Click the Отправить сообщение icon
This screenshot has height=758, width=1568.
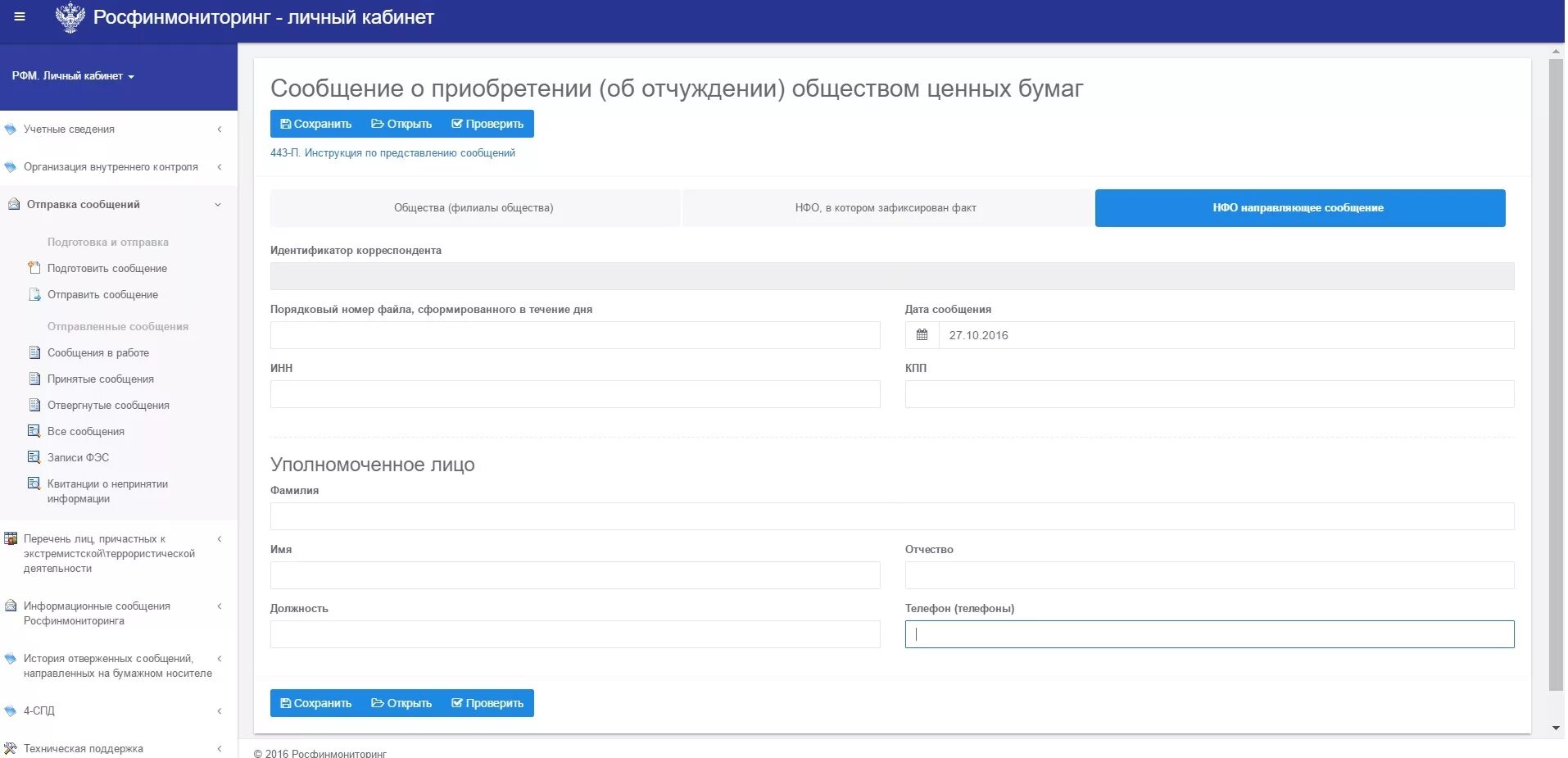pos(34,294)
